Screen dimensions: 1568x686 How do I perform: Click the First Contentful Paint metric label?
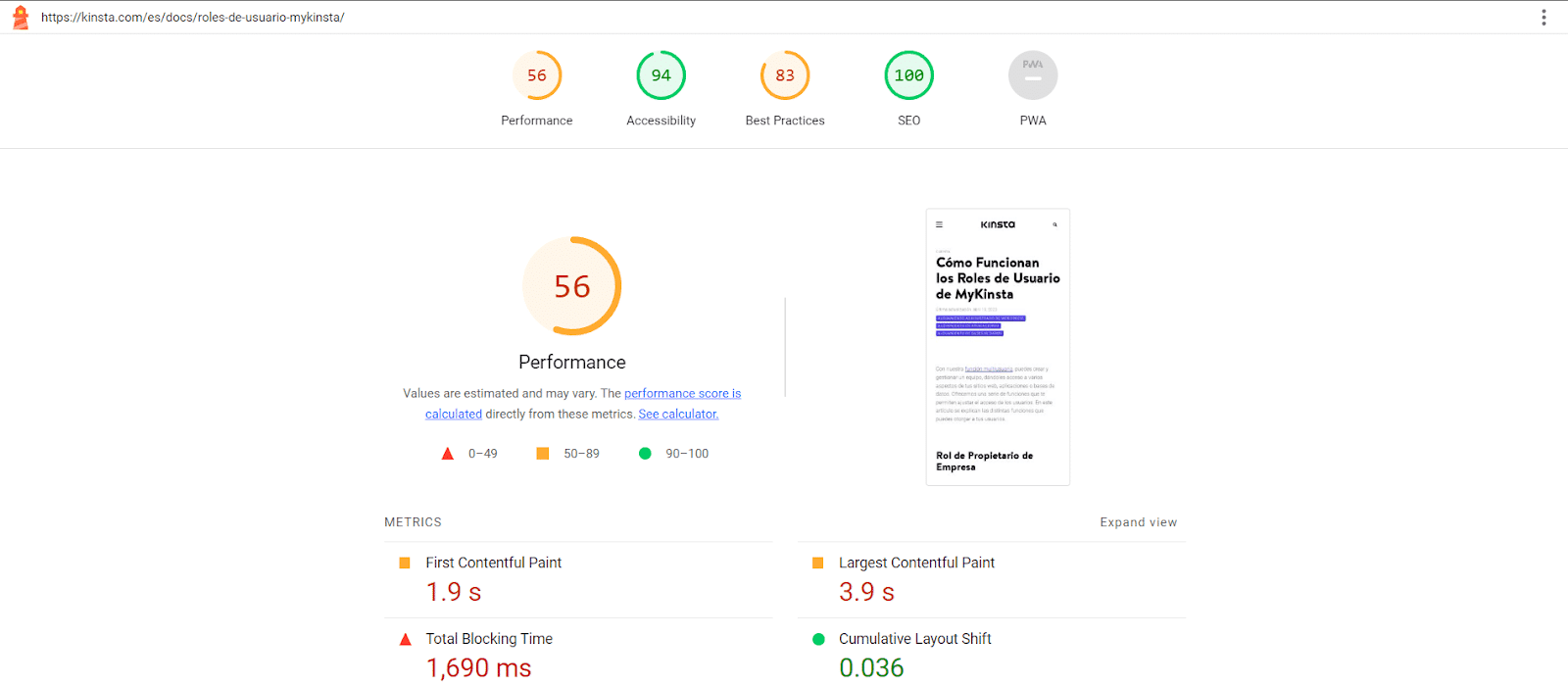pyautogui.click(x=494, y=563)
